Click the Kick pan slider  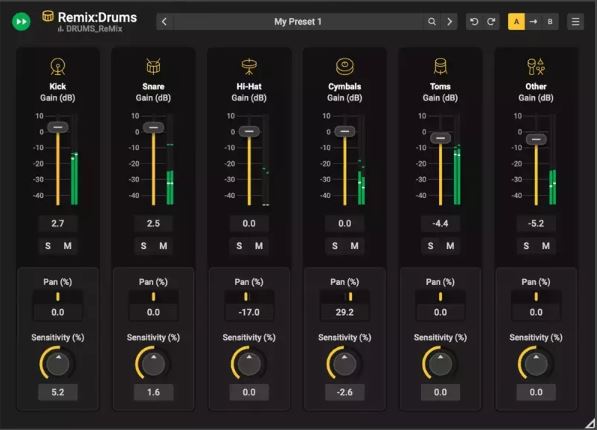[58, 297]
